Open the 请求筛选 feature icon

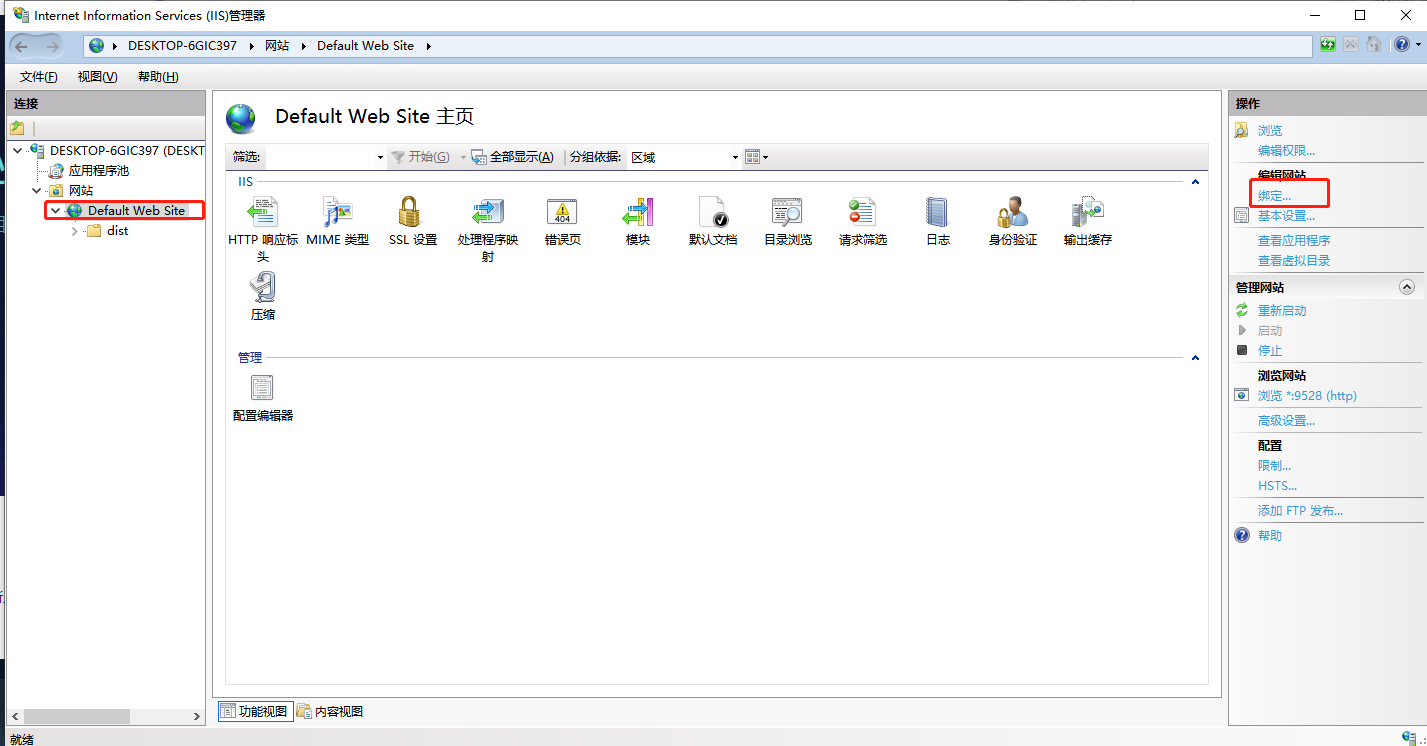pos(862,212)
